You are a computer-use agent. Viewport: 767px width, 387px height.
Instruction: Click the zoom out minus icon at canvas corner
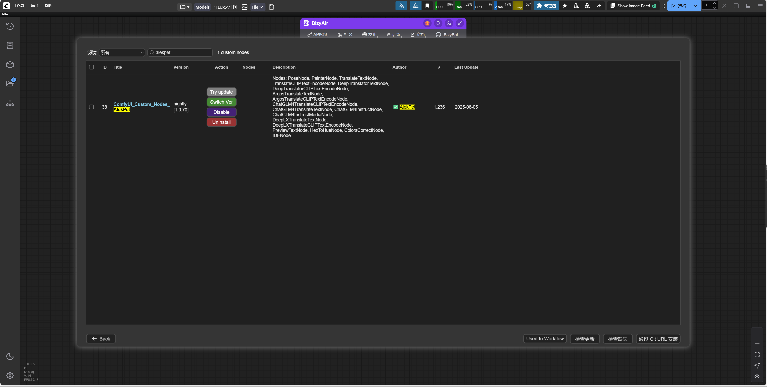(757, 343)
